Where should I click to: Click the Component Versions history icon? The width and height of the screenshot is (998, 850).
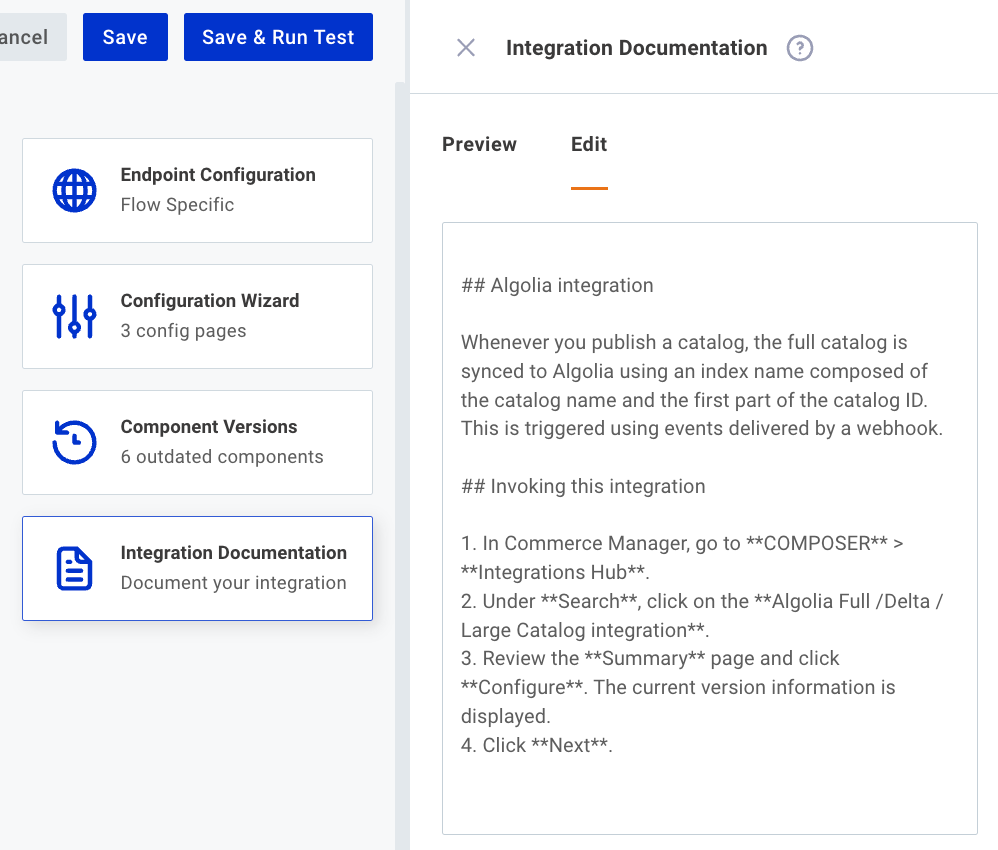click(x=75, y=442)
